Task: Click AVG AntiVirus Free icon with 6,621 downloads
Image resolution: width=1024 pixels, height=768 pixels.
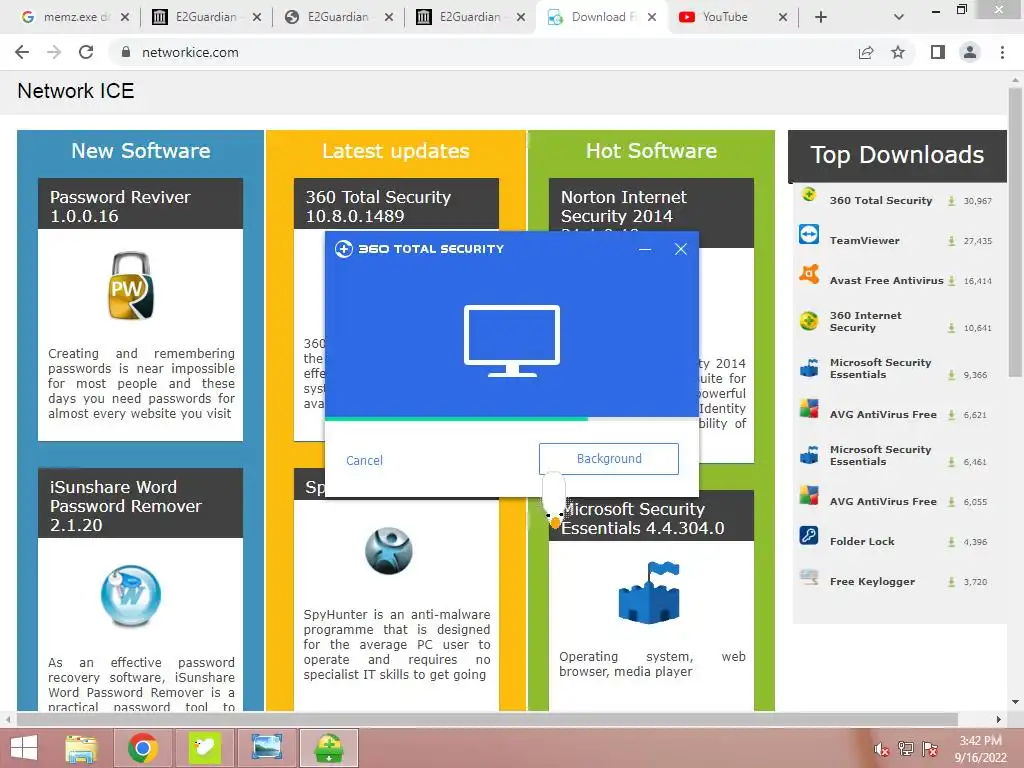Action: 808,409
